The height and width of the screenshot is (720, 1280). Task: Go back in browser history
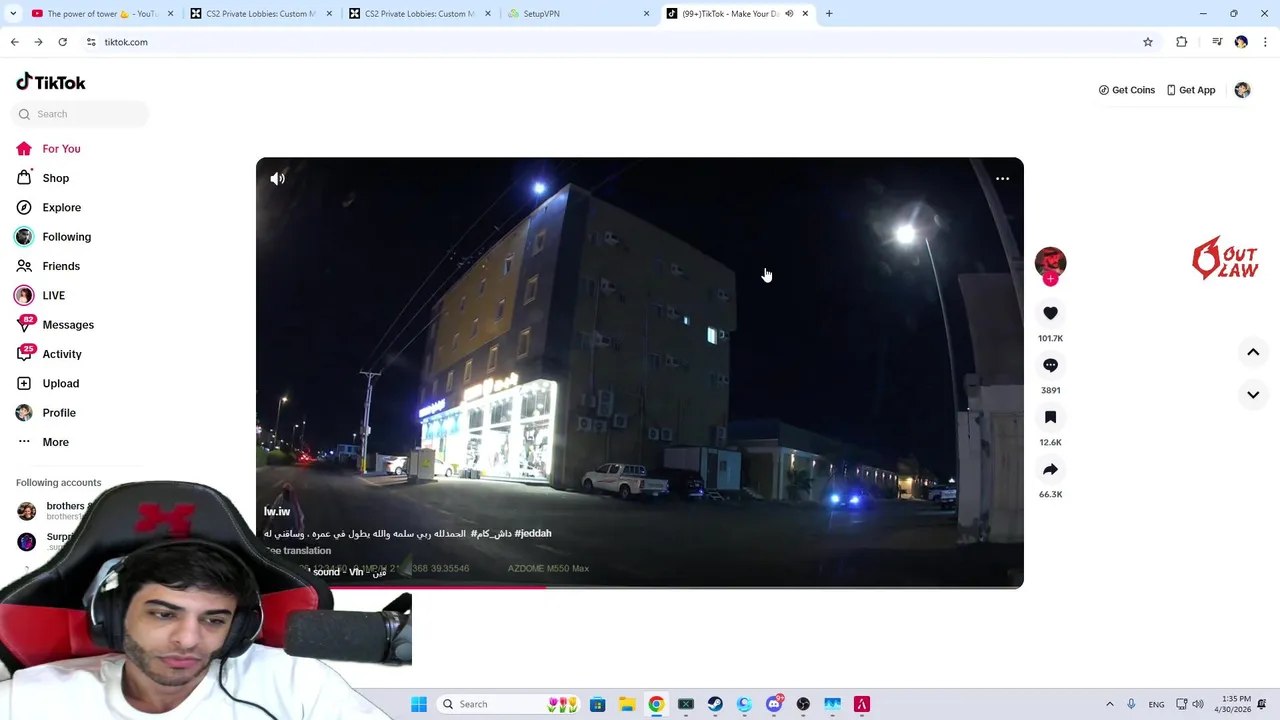(14, 42)
